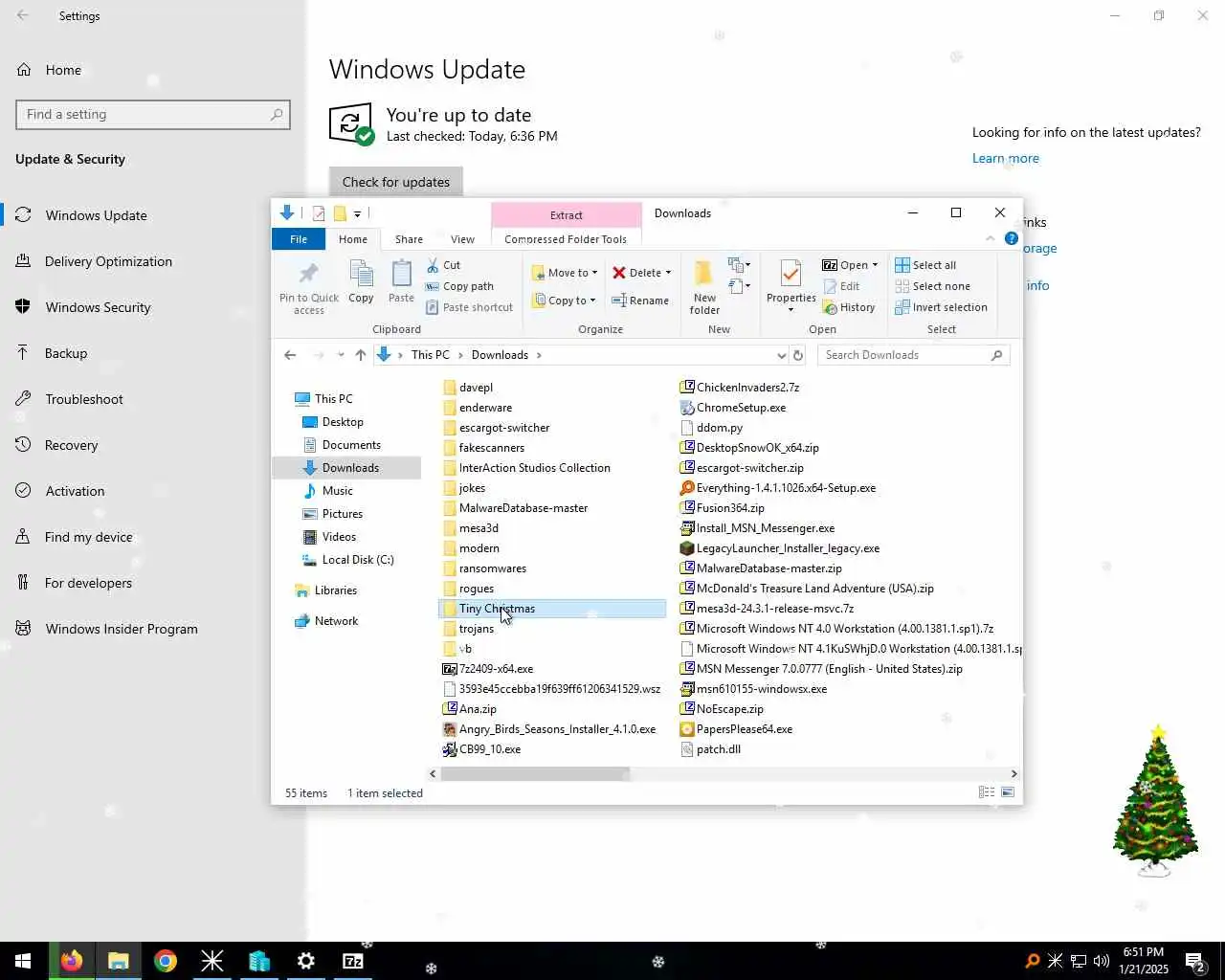Expand the Properties dropdown arrow
The width and height of the screenshot is (1225, 980).
coord(791,310)
